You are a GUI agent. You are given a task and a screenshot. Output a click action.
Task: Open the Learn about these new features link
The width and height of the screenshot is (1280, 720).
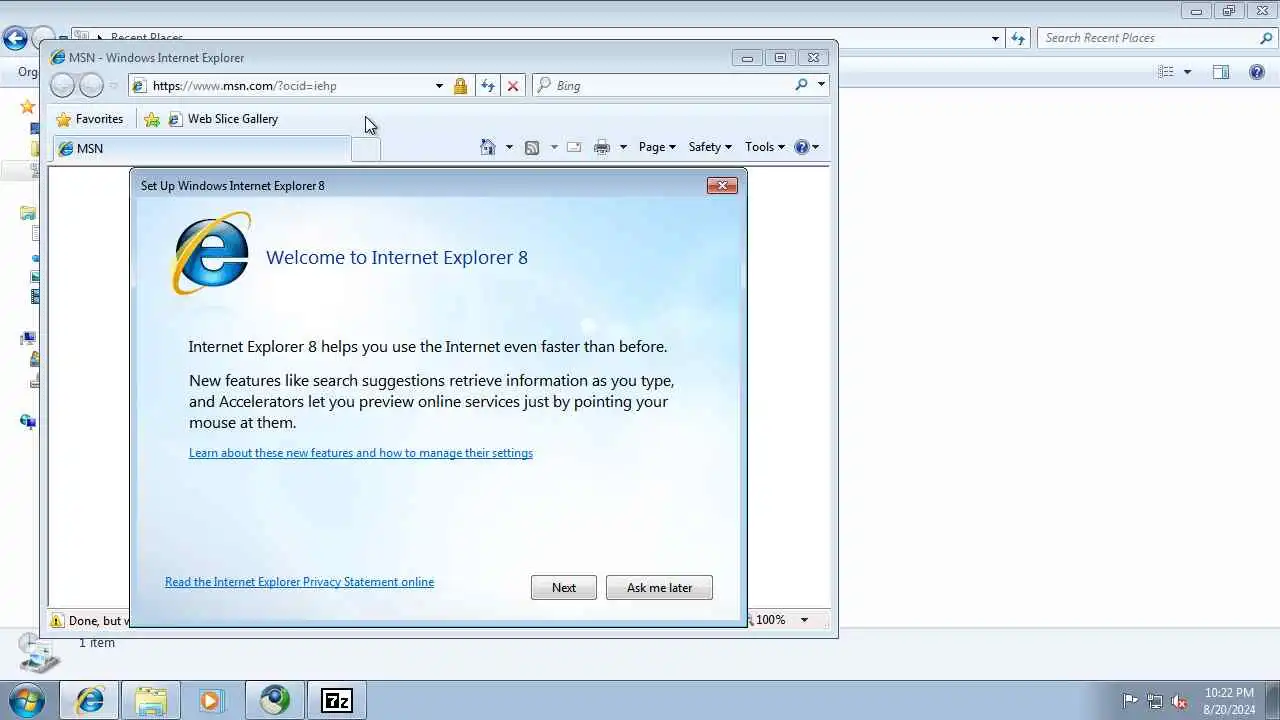(x=361, y=453)
